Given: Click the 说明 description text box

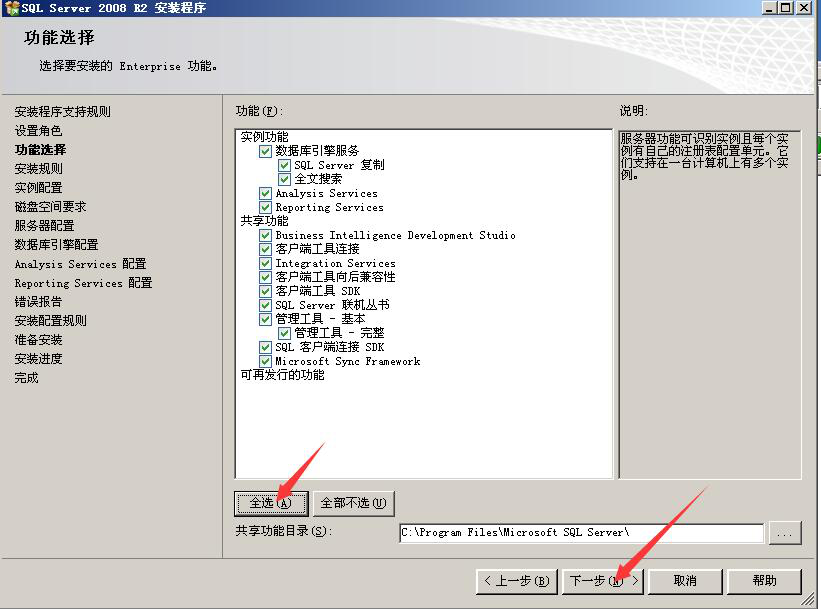Looking at the screenshot, I should click(x=710, y=304).
